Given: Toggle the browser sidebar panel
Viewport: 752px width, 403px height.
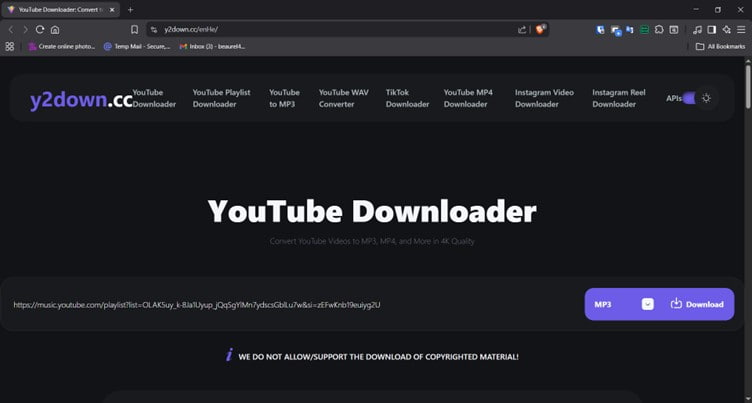Looking at the screenshot, I should [x=712, y=30].
